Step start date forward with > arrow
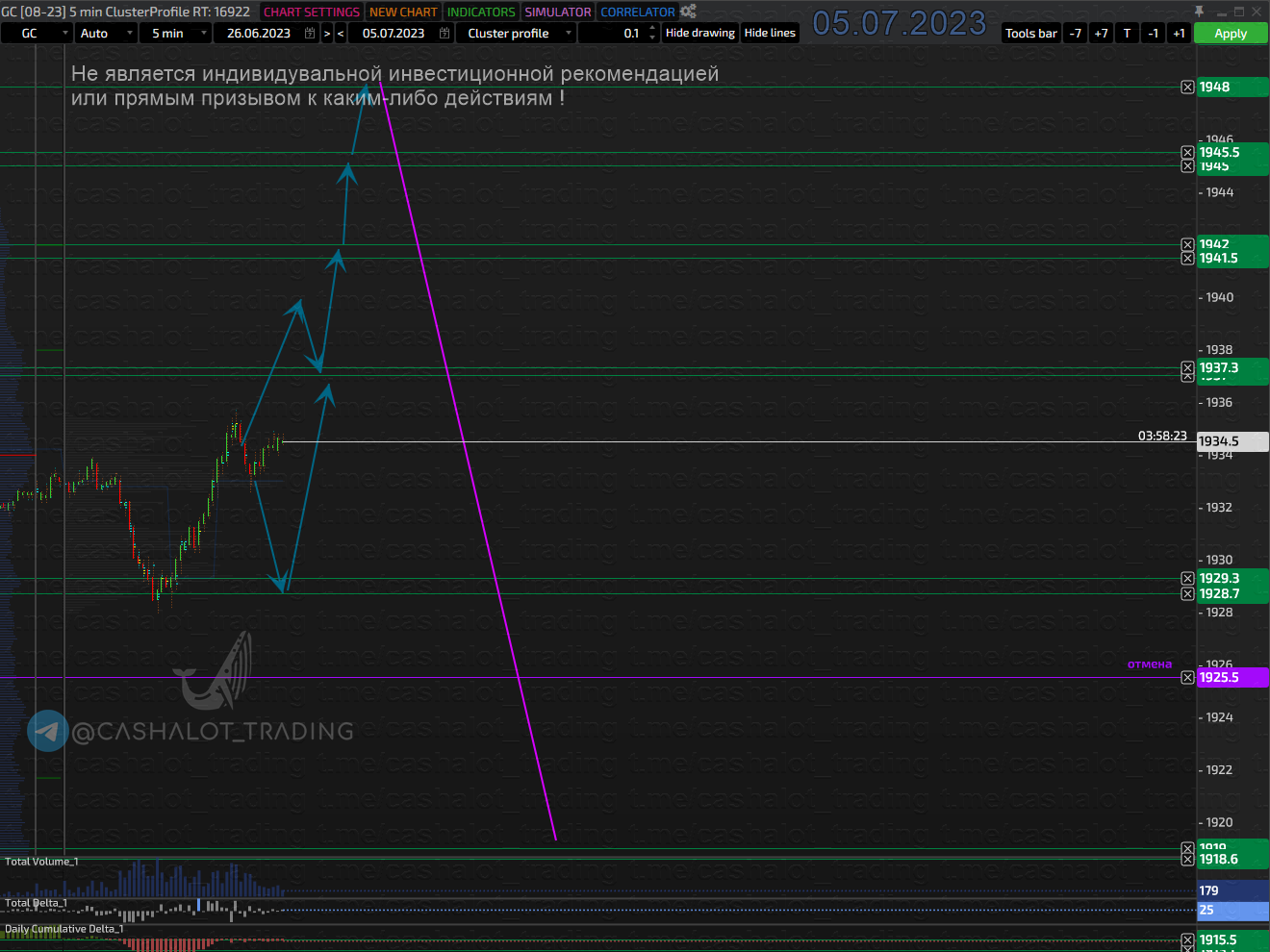The width and height of the screenshot is (1270, 952). click(327, 33)
